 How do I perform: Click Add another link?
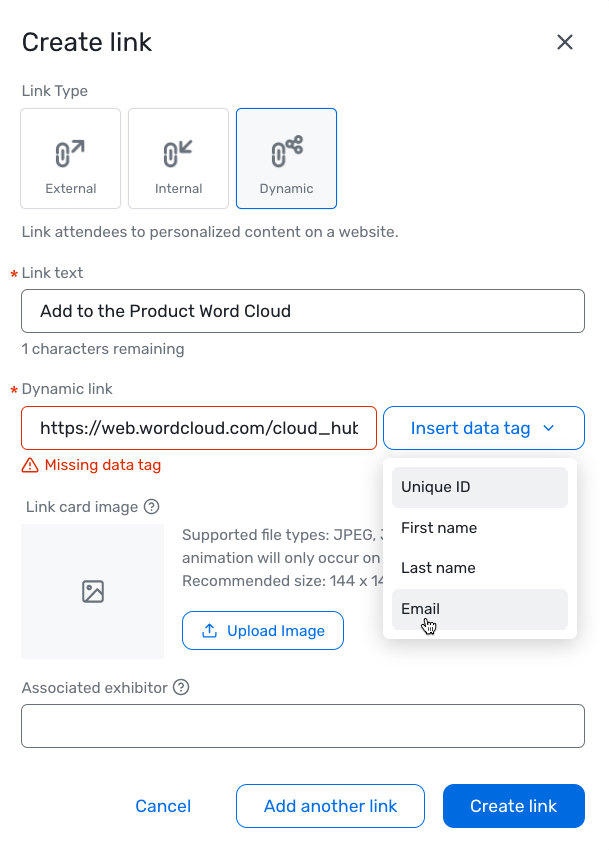tap(330, 806)
